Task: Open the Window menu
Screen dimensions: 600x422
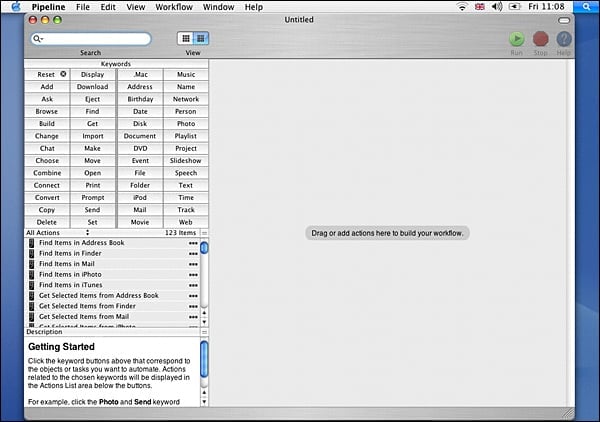Action: 218,7
